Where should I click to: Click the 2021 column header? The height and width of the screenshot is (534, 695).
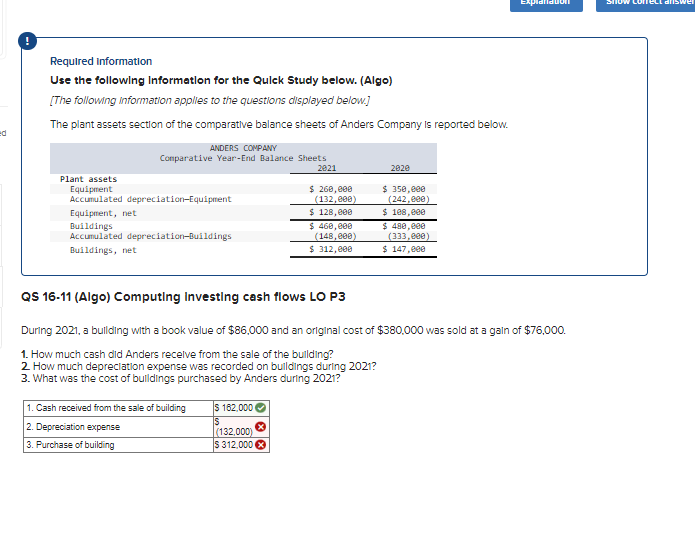click(327, 168)
